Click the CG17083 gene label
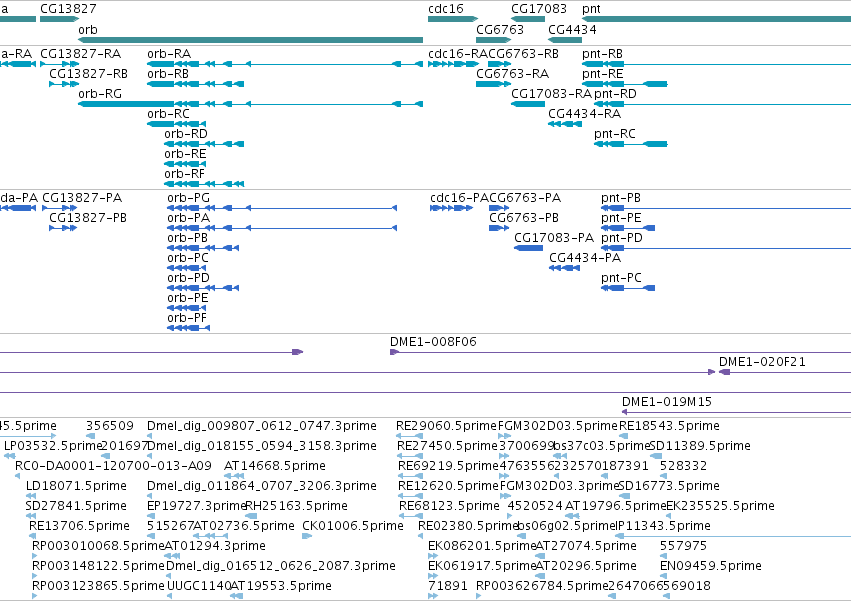The width and height of the screenshot is (851, 601). [539, 9]
